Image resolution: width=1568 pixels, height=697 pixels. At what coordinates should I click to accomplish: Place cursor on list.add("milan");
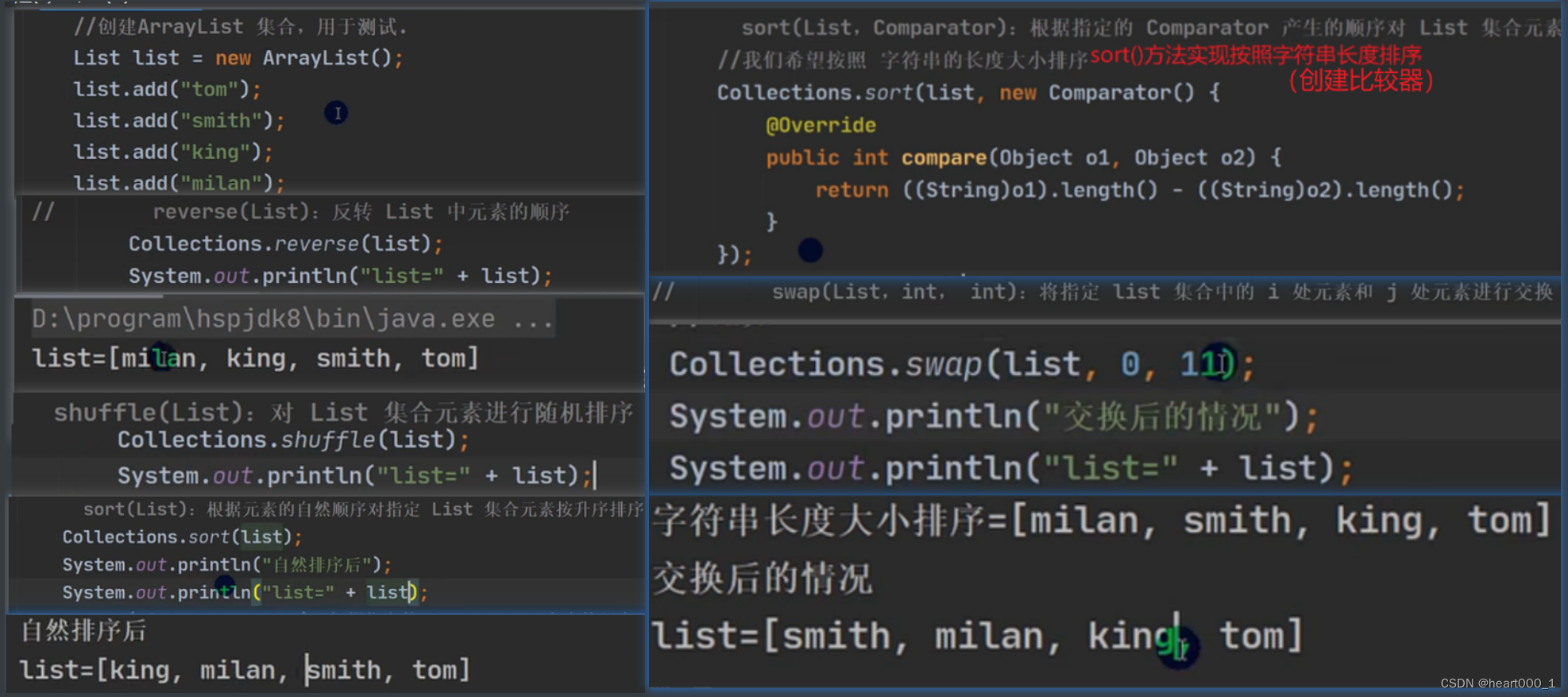point(179,183)
